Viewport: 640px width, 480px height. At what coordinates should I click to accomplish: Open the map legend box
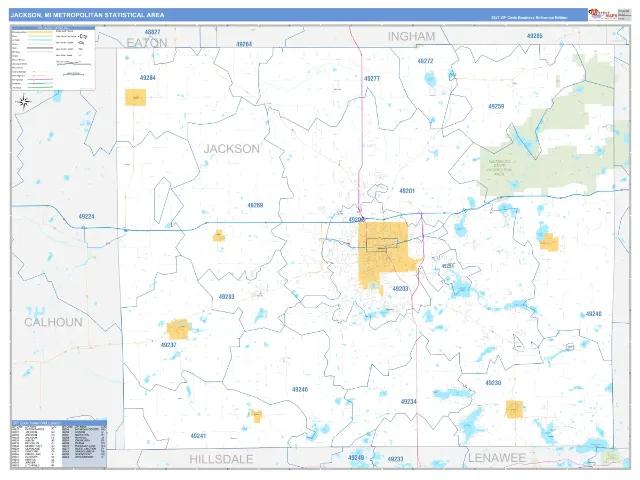(x=53, y=58)
